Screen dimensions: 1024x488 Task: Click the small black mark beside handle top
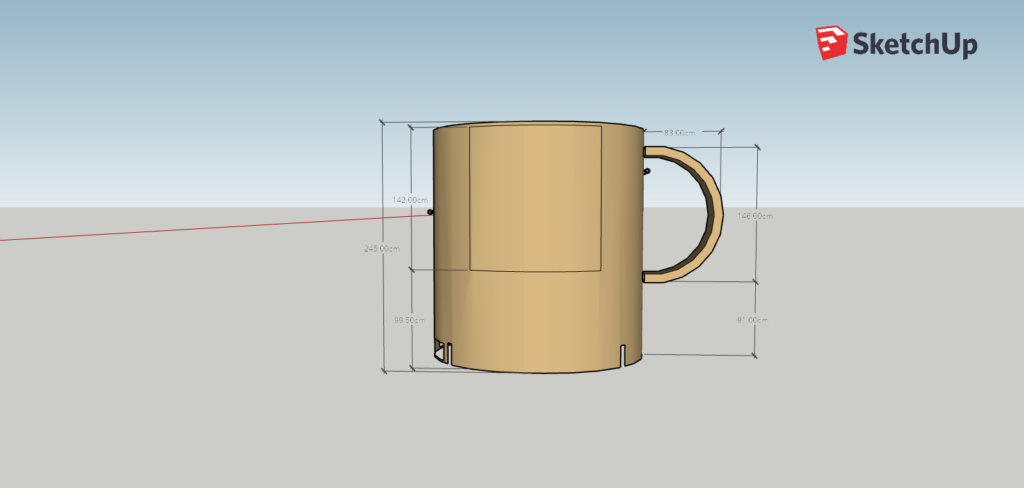tap(646, 172)
